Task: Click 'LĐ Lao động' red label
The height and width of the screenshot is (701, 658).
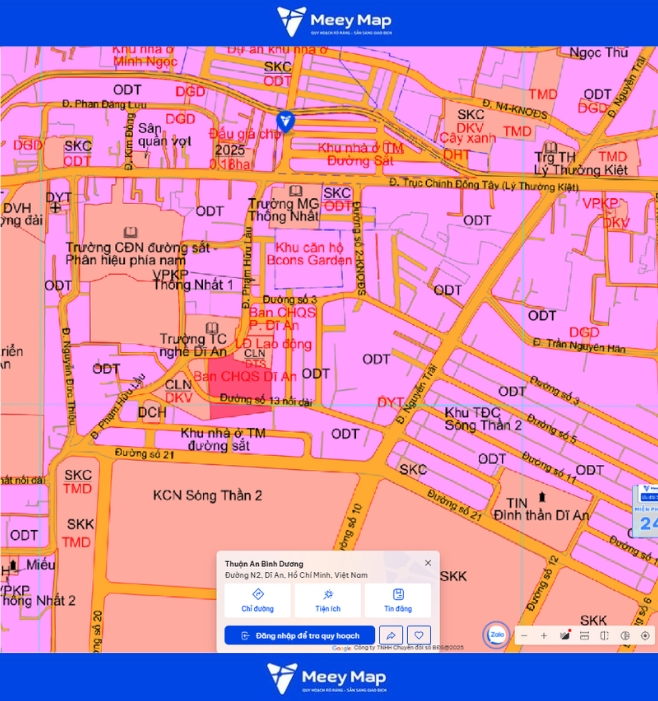Action: 273,344
